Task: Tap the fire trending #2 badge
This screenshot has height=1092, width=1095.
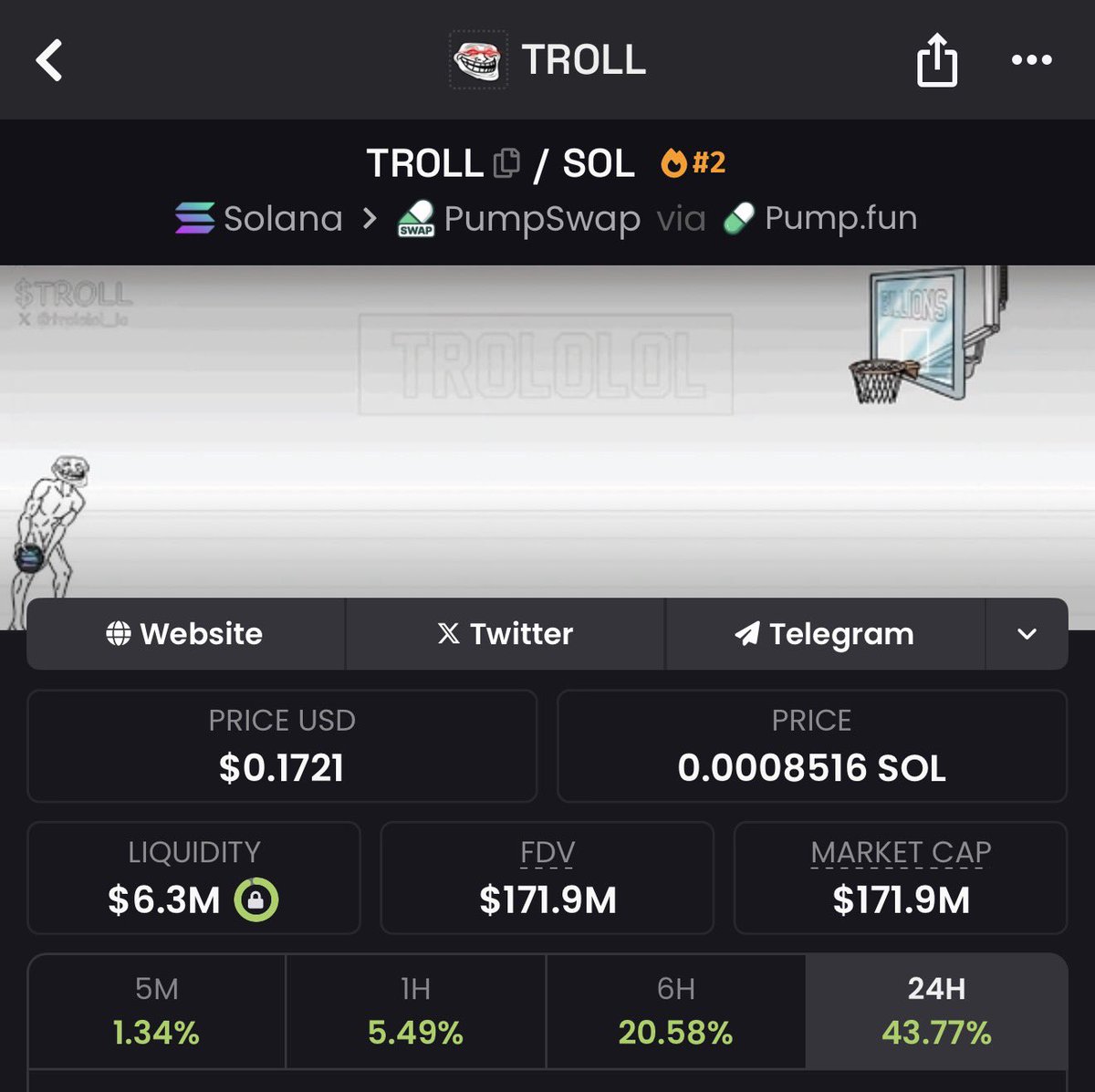Action: click(693, 163)
